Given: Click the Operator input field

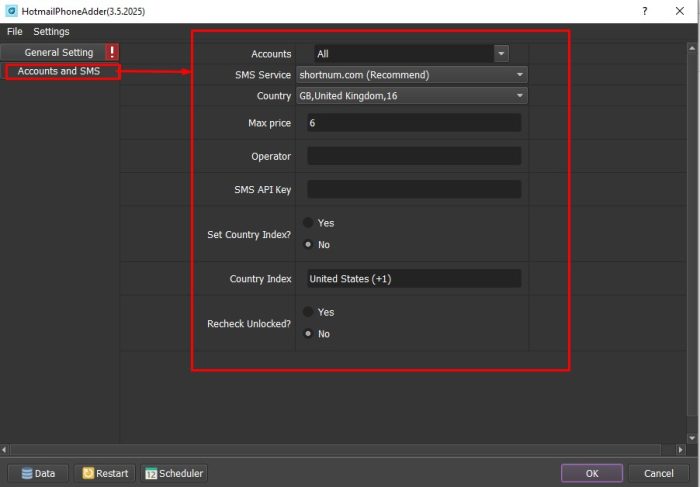Looking at the screenshot, I should pyautogui.click(x=414, y=156).
